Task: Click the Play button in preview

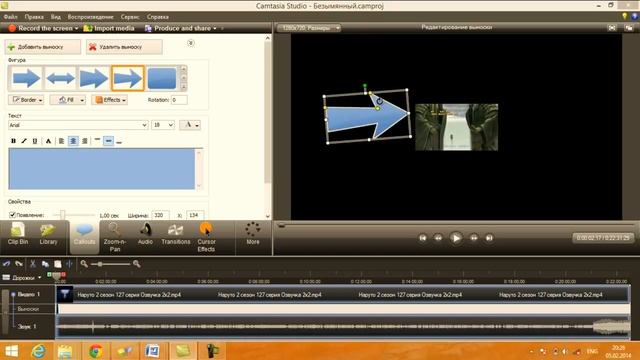Action: pos(456,238)
